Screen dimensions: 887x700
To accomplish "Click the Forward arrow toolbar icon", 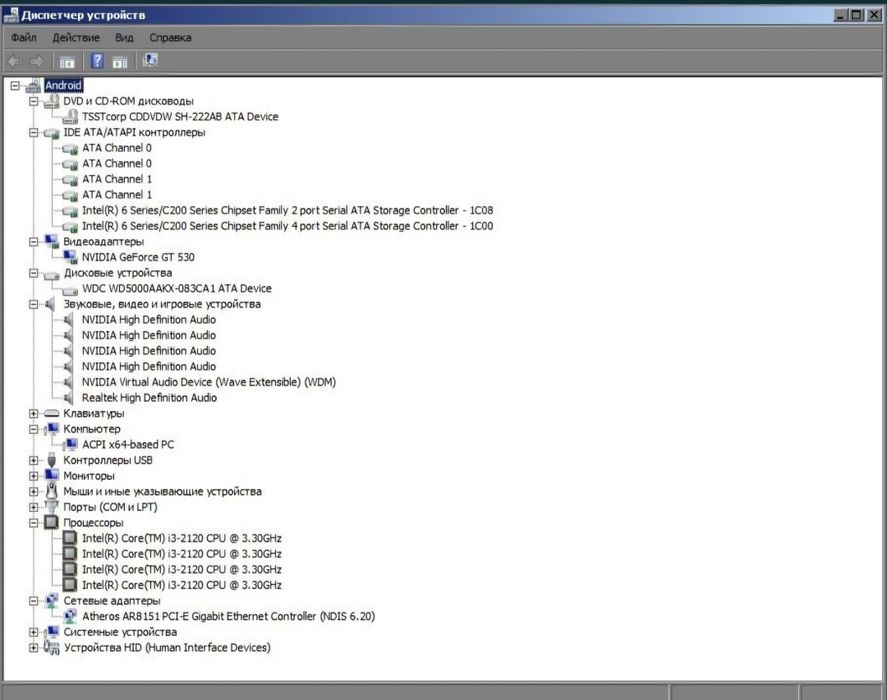I will point(36,61).
